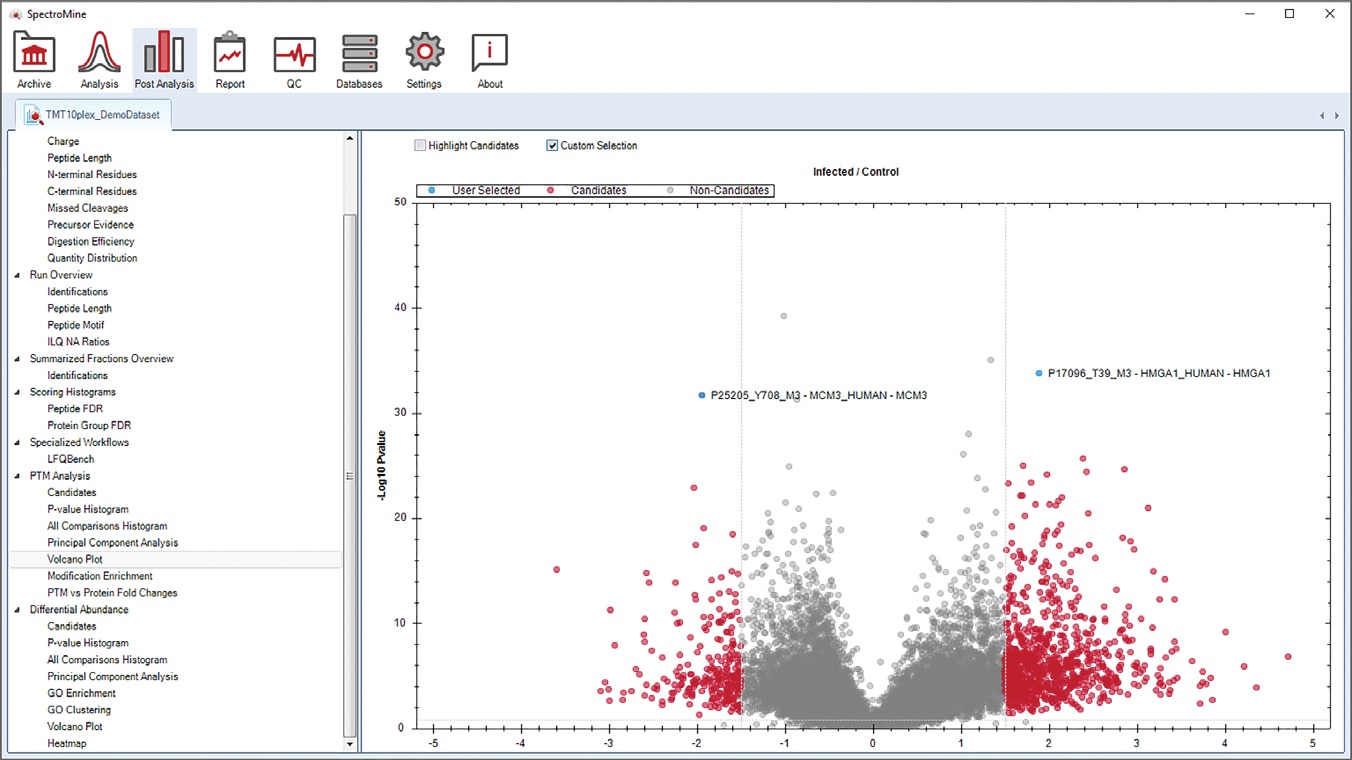Open Heatmap item
1352x760 pixels.
coord(67,744)
